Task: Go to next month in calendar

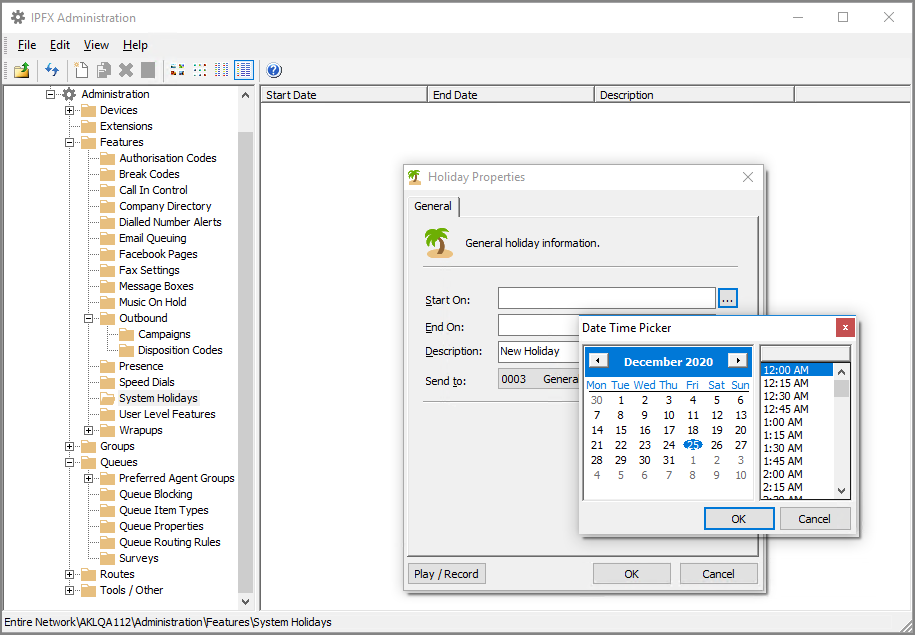Action: (738, 361)
